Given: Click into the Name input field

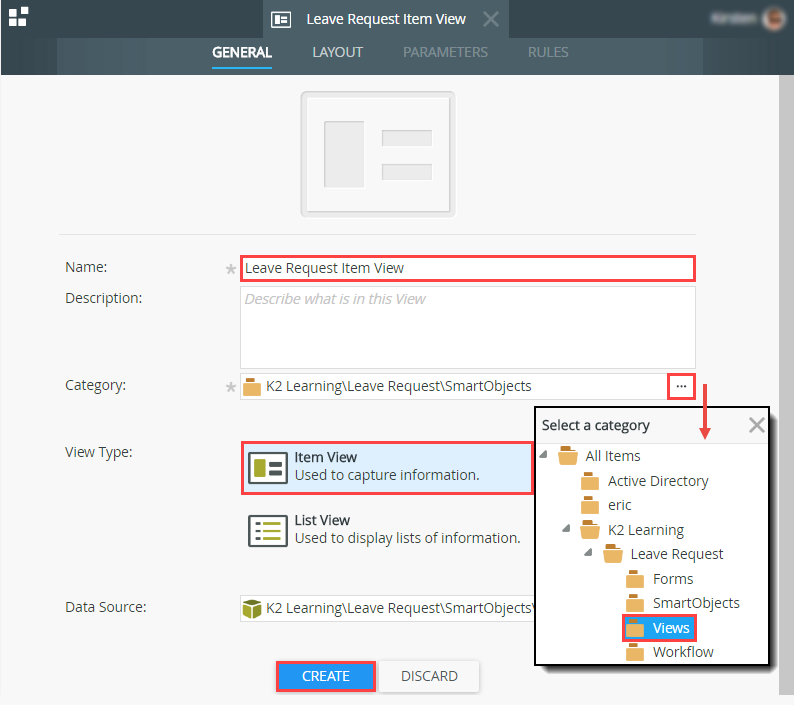Looking at the screenshot, I should [467, 268].
